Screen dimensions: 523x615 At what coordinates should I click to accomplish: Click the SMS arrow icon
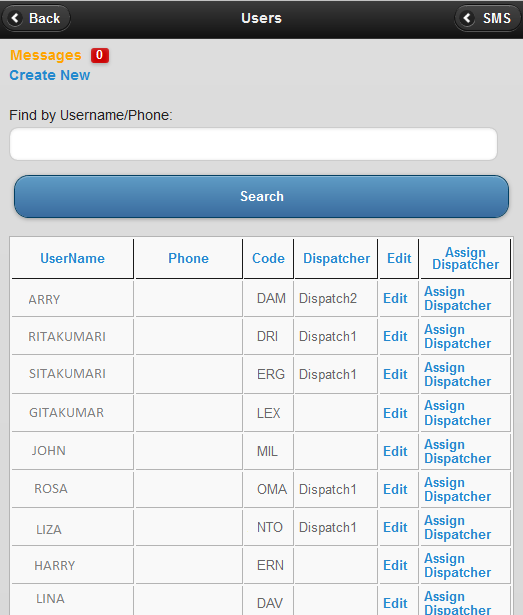click(467, 18)
